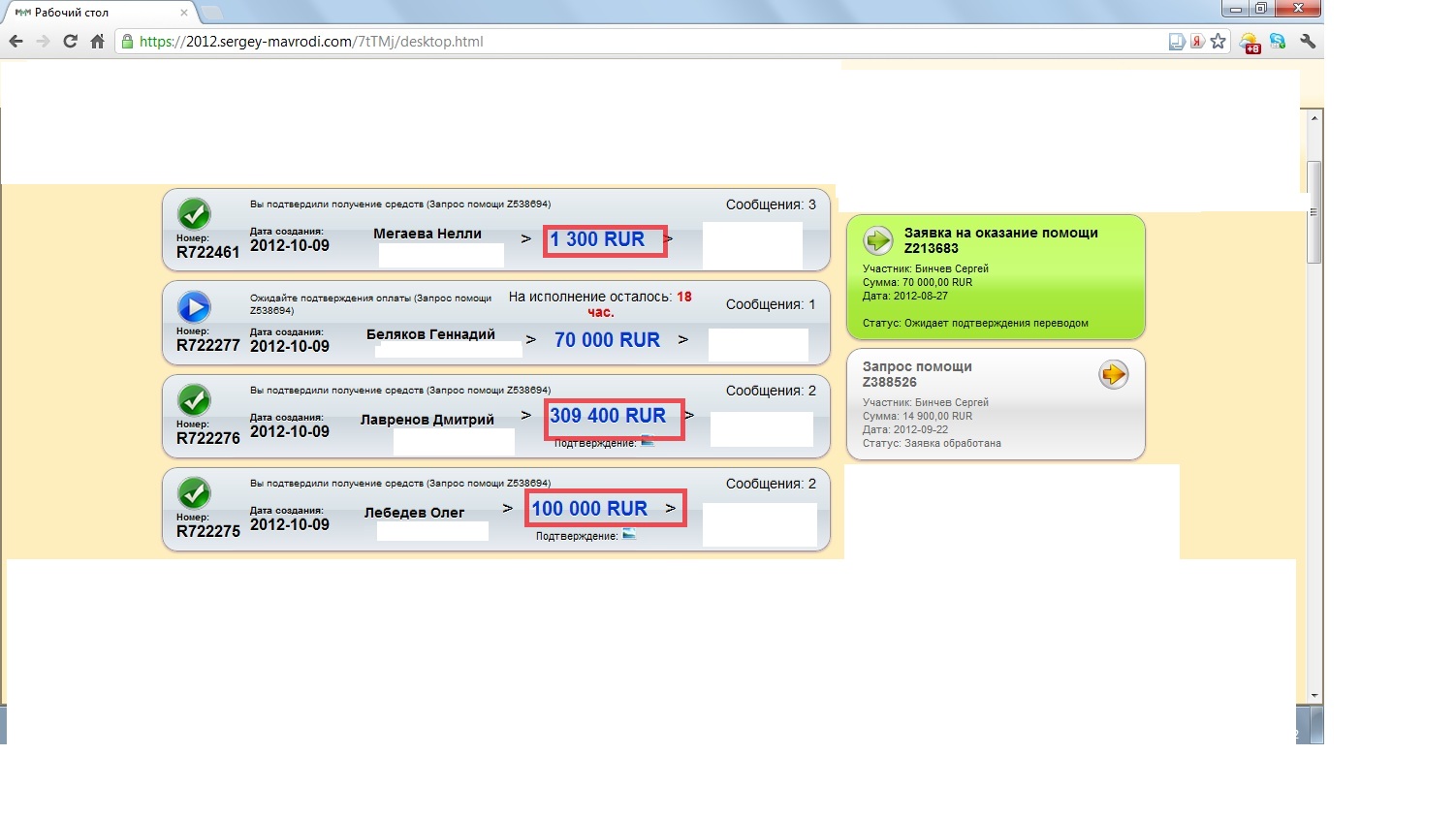The image size is (1456, 818).
Task: Click the page vertical scrollbar down arrow
Action: 1314,695
